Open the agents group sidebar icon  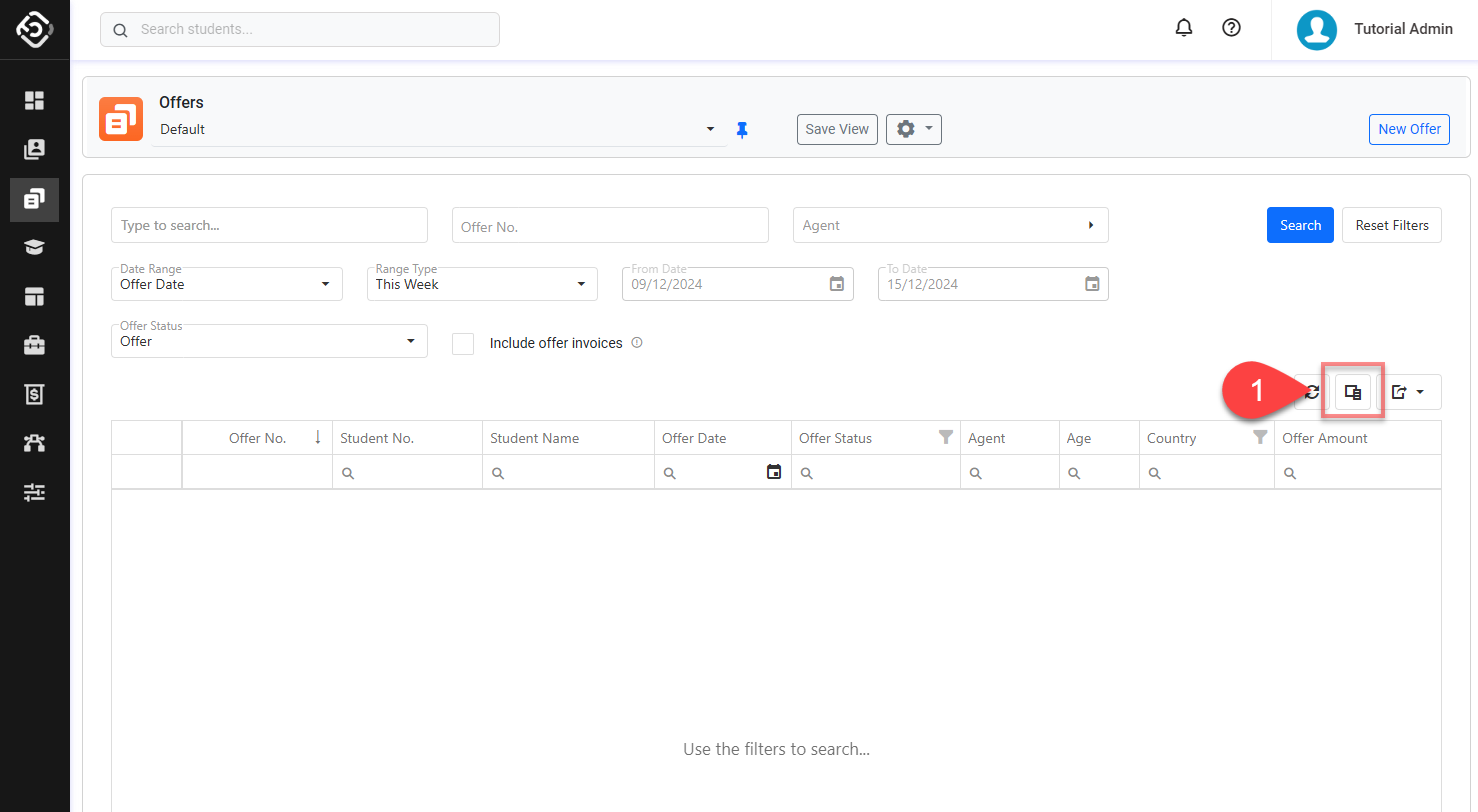(35, 443)
